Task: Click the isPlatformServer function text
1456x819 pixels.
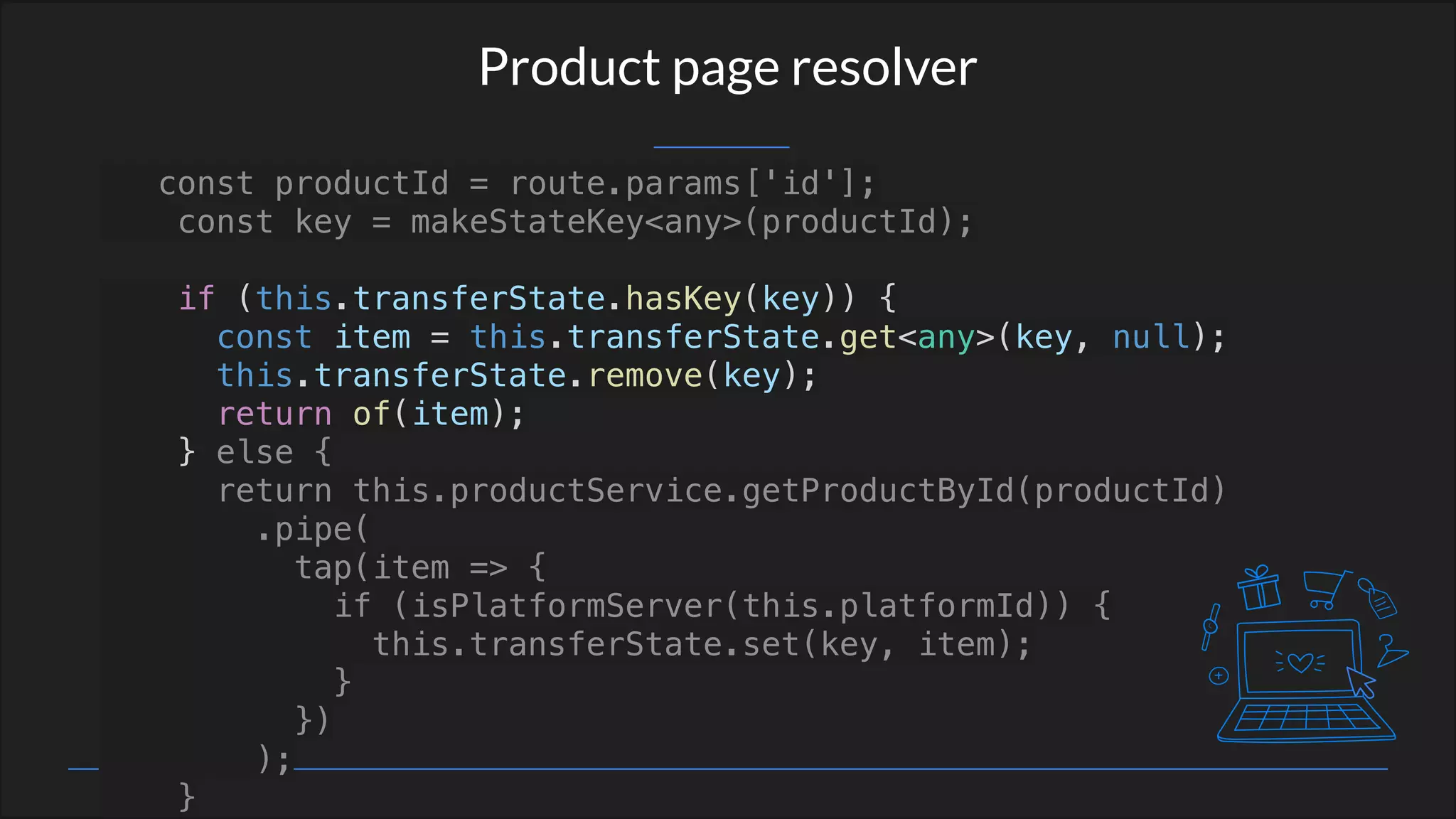Action: pos(567,606)
